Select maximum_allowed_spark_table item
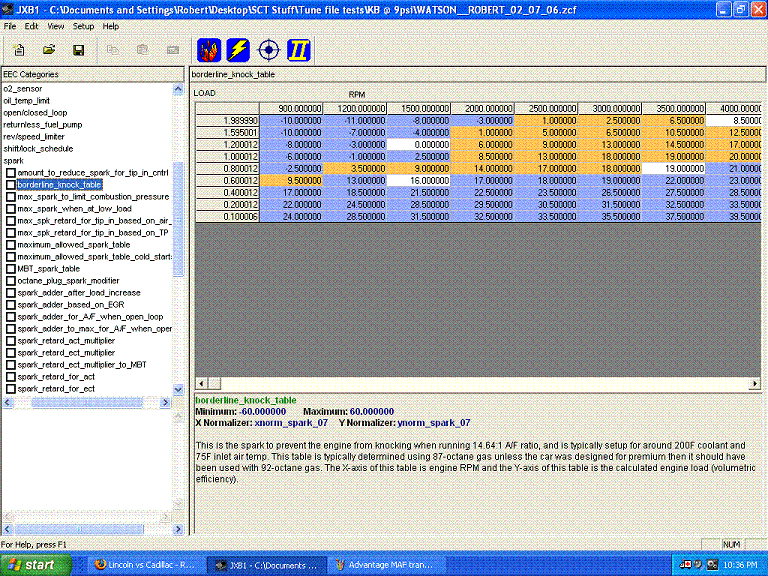768x576 pixels. click(x=73, y=245)
